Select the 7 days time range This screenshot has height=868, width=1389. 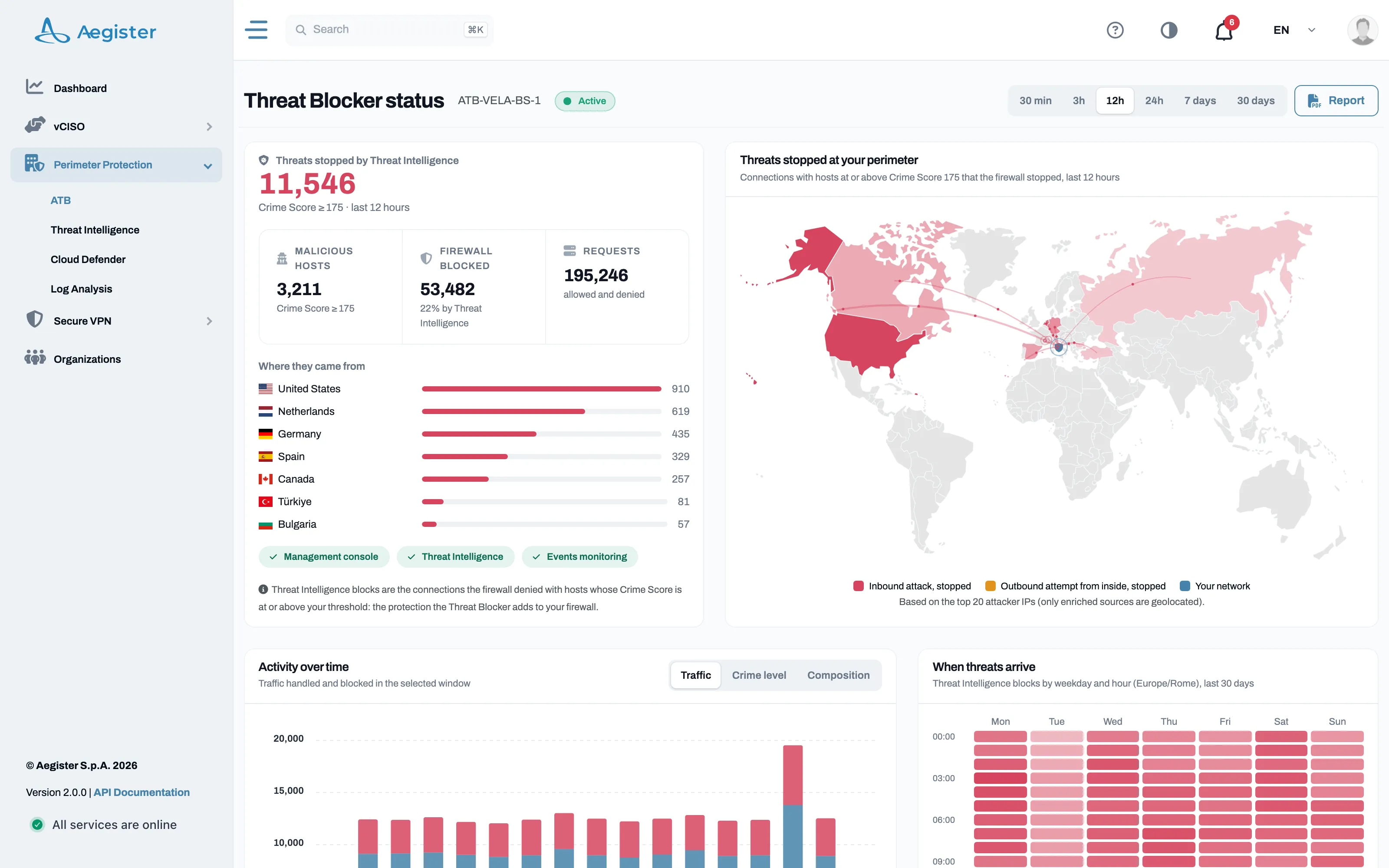coord(1200,101)
